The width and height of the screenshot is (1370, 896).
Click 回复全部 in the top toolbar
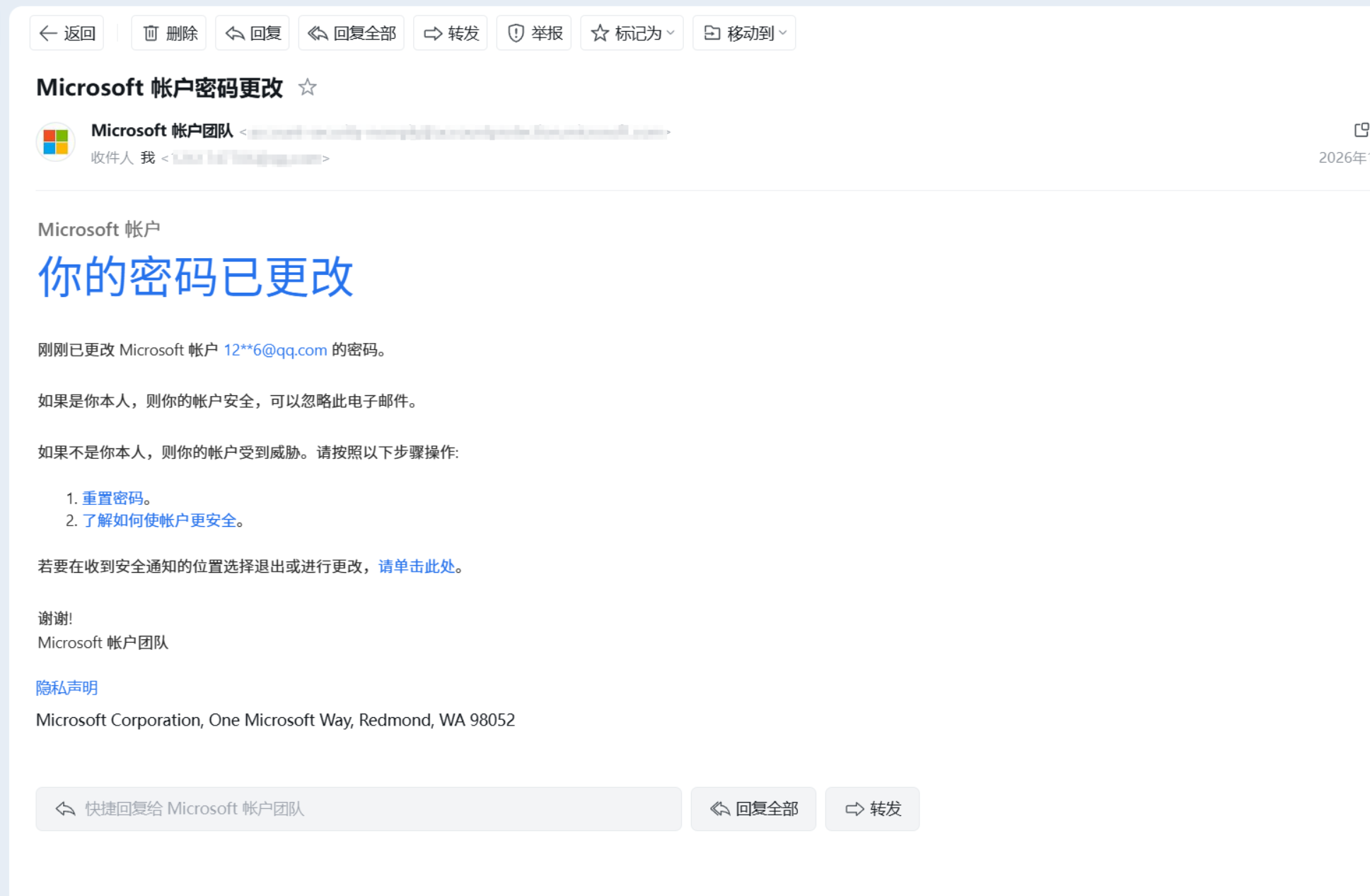[x=352, y=33]
